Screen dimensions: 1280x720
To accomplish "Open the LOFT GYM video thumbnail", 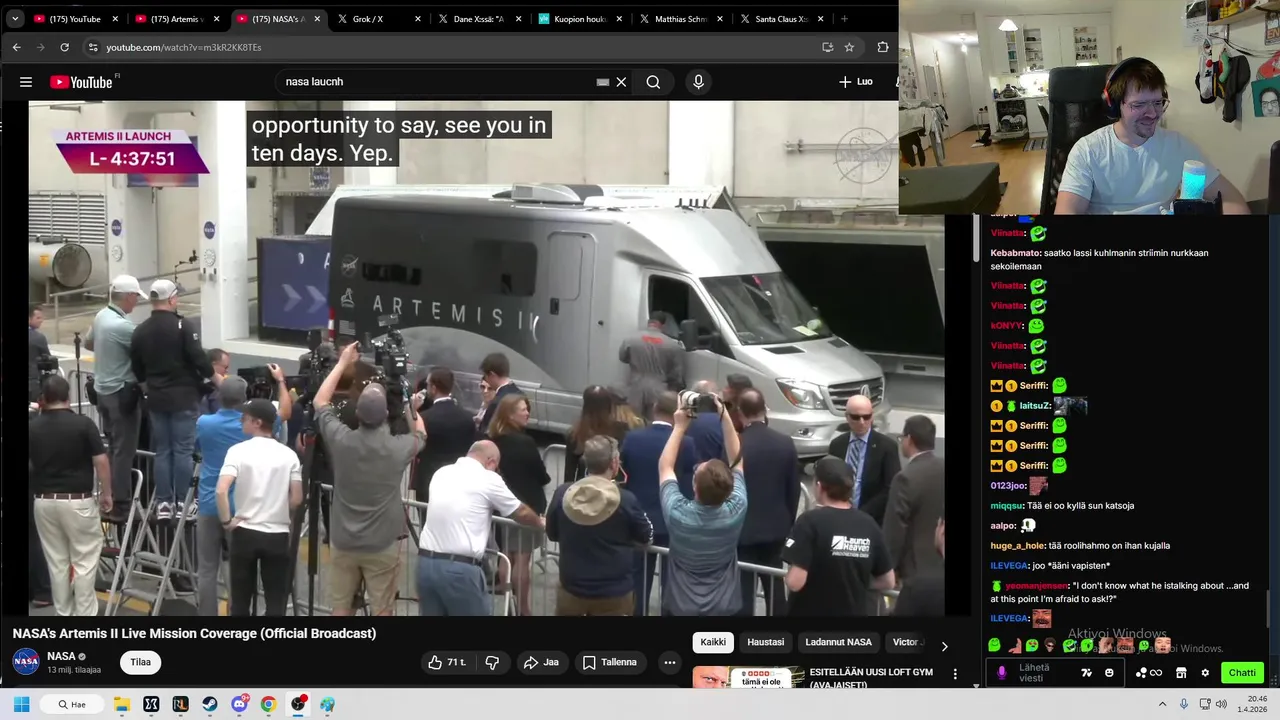I will coord(748,677).
